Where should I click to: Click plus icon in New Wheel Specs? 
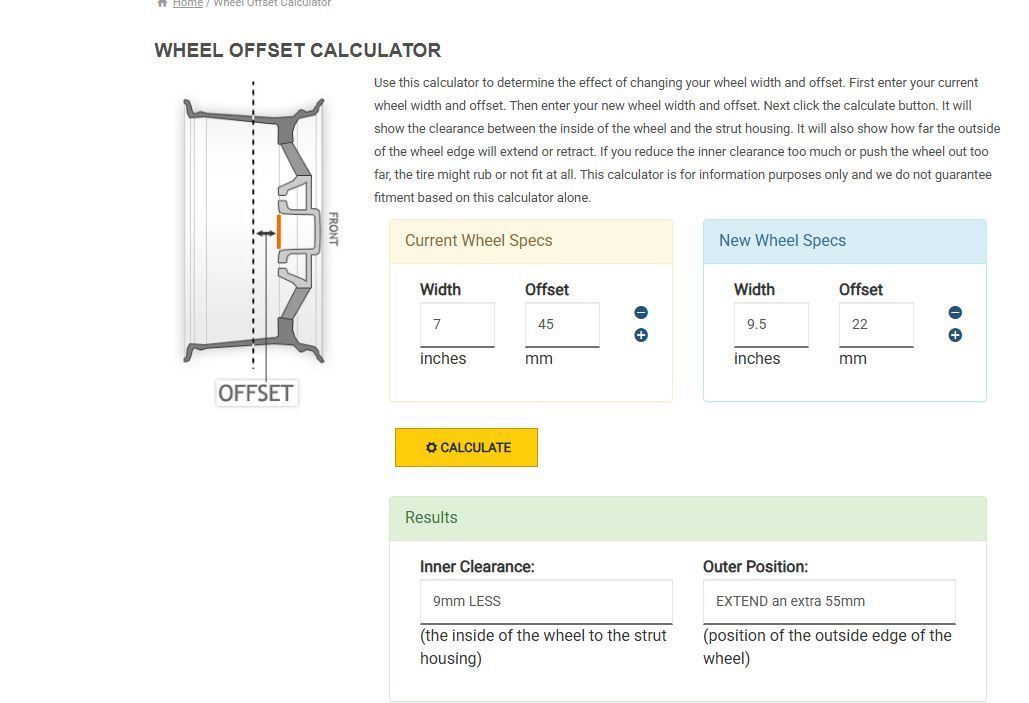tap(955, 335)
